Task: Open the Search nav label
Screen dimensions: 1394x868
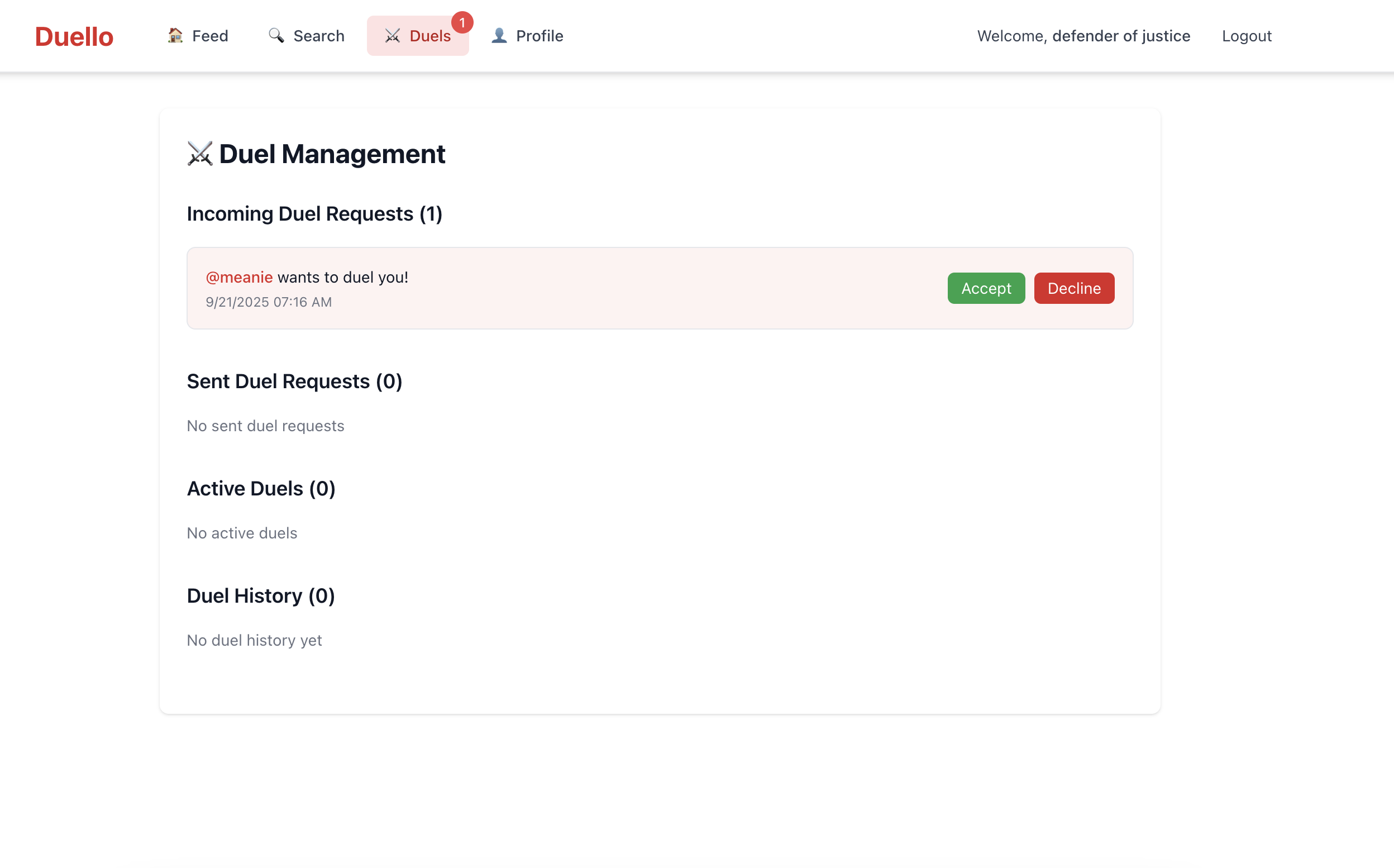Action: pos(318,36)
